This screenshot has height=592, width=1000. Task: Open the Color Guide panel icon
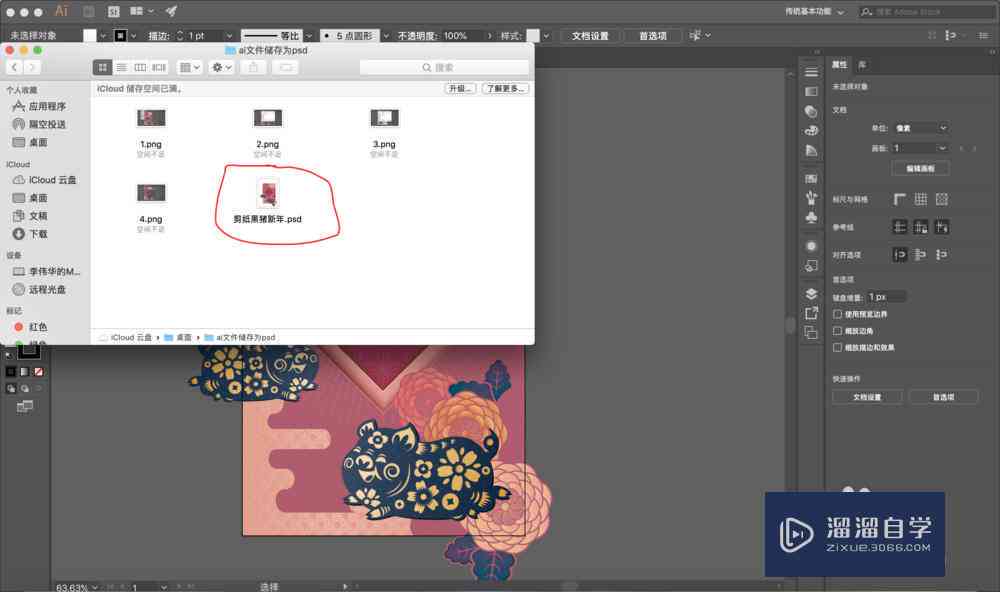[811, 150]
